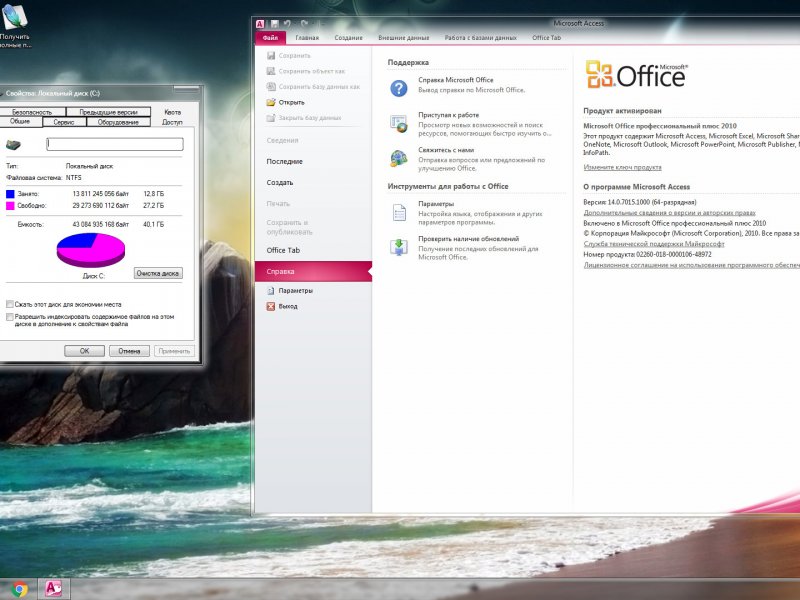Click the Проверить наличие обновлений heading
Viewport: 800px width, 600px height.
(468, 239)
